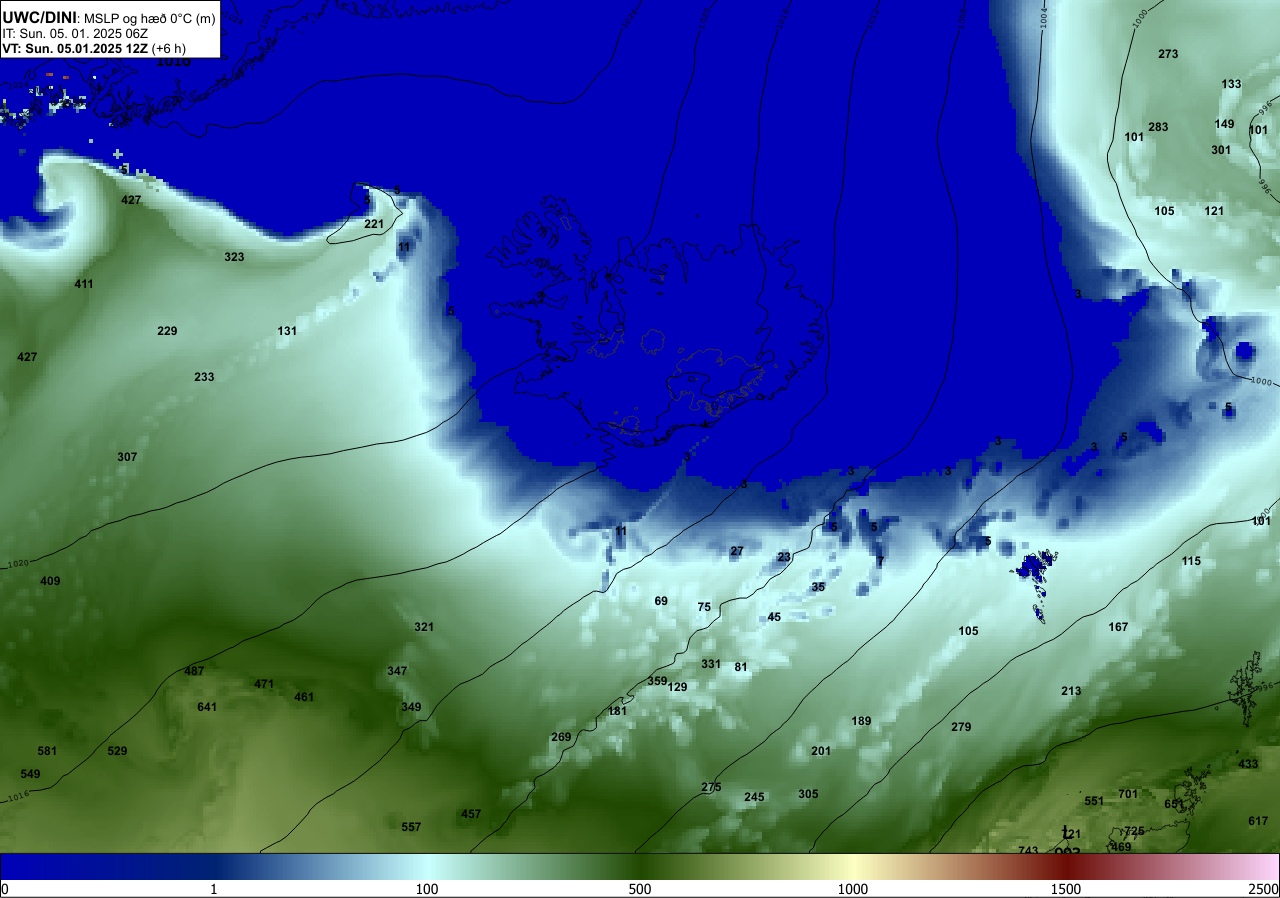The image size is (1280, 898).
Task: Click the 100 label on the color scale
Action: point(427,889)
